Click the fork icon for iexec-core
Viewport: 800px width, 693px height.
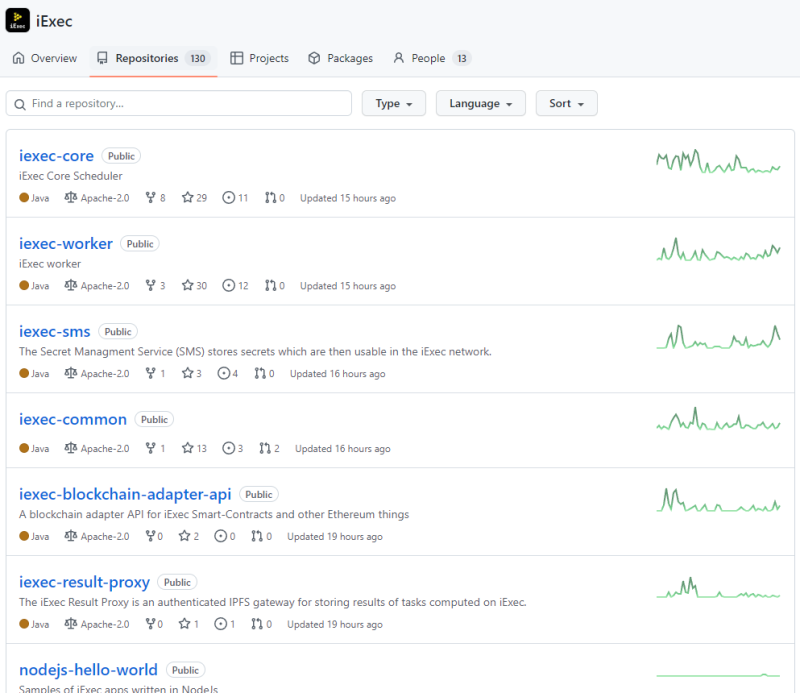click(x=151, y=197)
